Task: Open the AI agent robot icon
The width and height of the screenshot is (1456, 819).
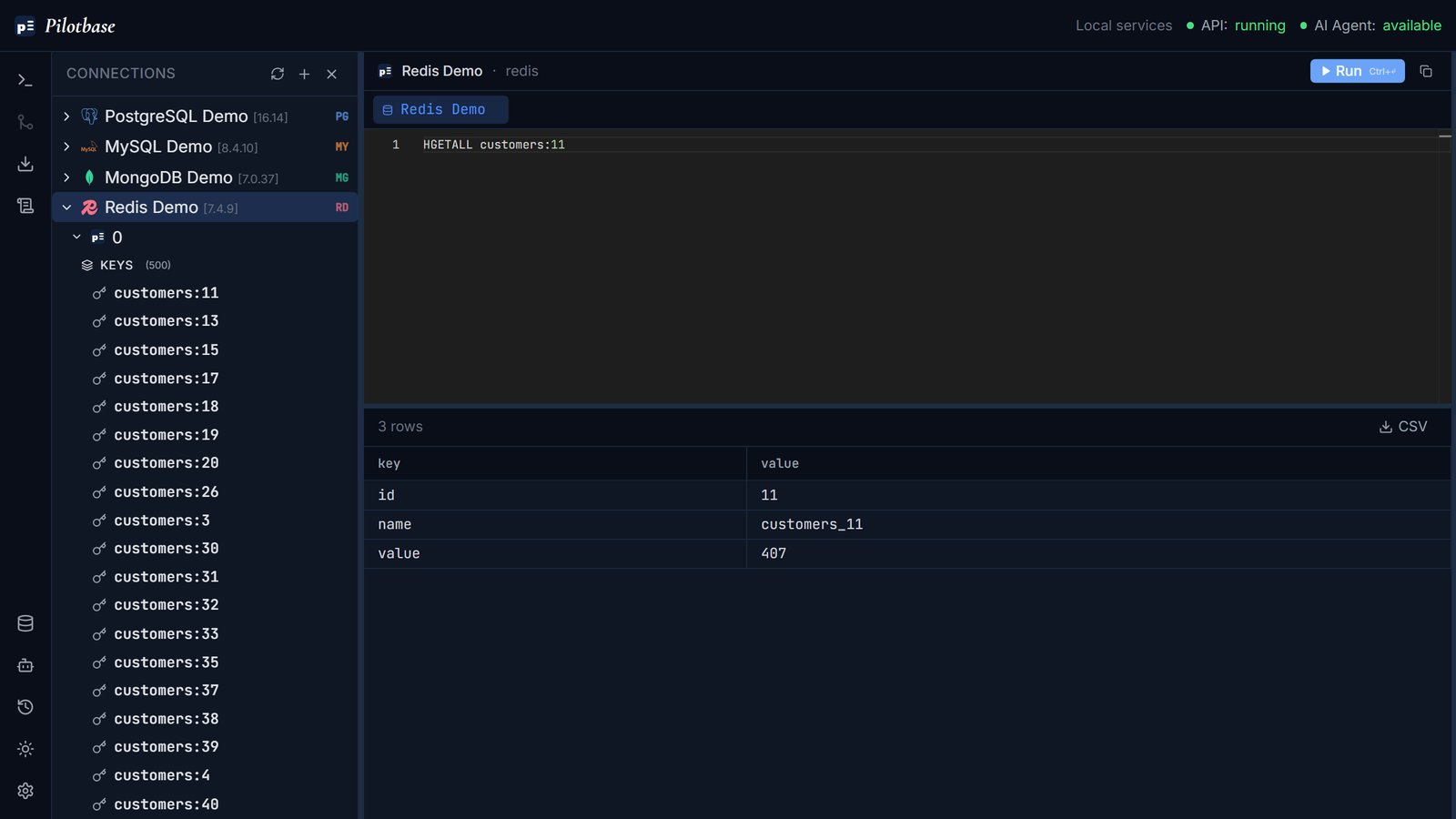Action: coord(25,665)
